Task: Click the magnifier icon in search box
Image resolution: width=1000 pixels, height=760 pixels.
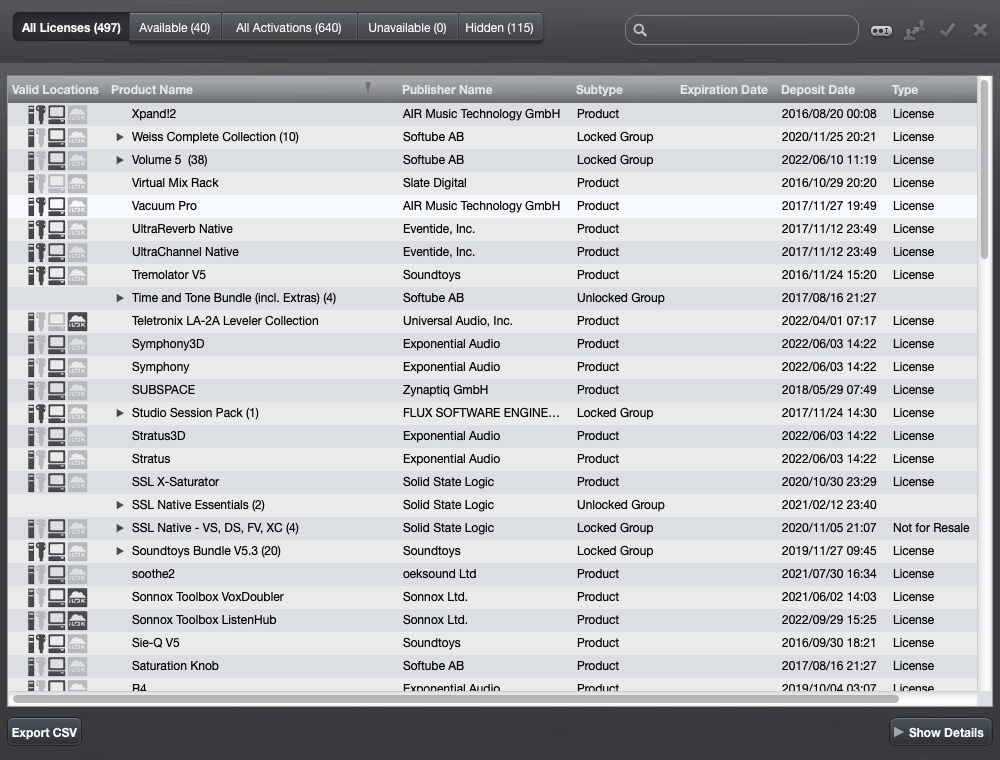Action: tap(640, 30)
